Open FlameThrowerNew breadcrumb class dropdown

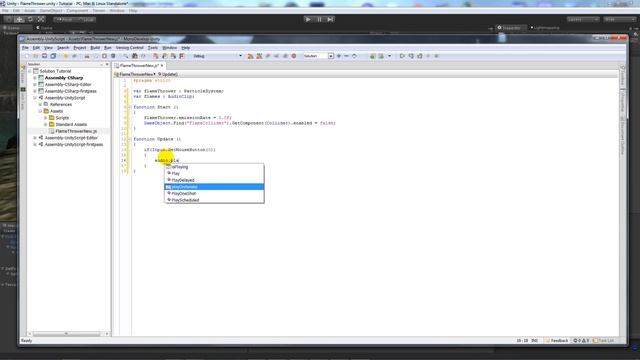(135, 74)
